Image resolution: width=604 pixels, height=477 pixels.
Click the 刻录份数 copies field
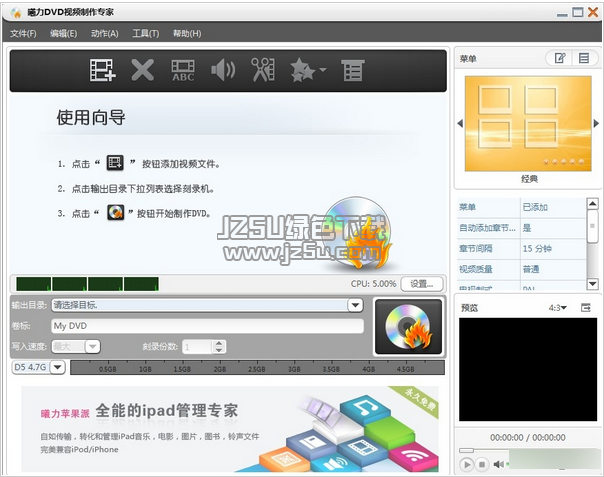pos(197,347)
